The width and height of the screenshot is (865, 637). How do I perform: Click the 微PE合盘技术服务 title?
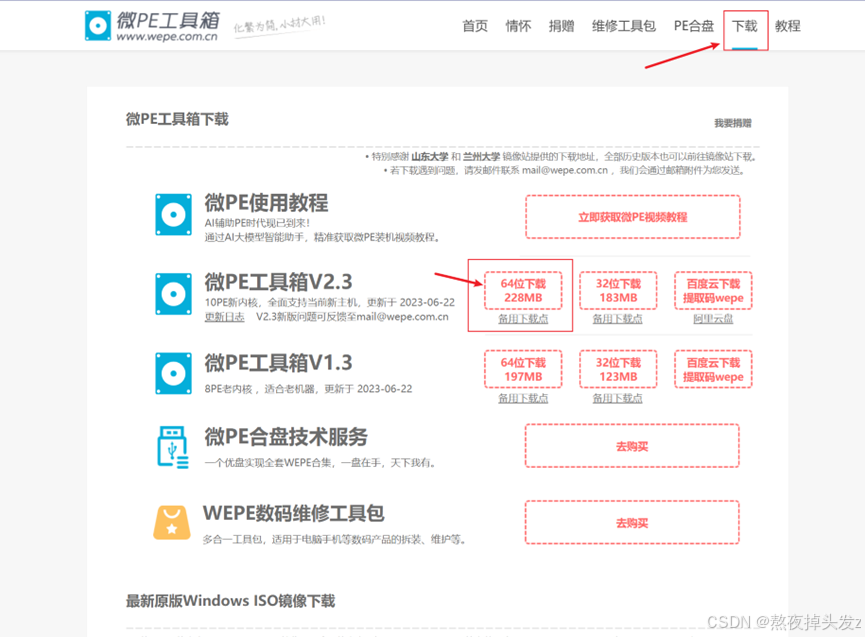pyautogui.click(x=286, y=437)
